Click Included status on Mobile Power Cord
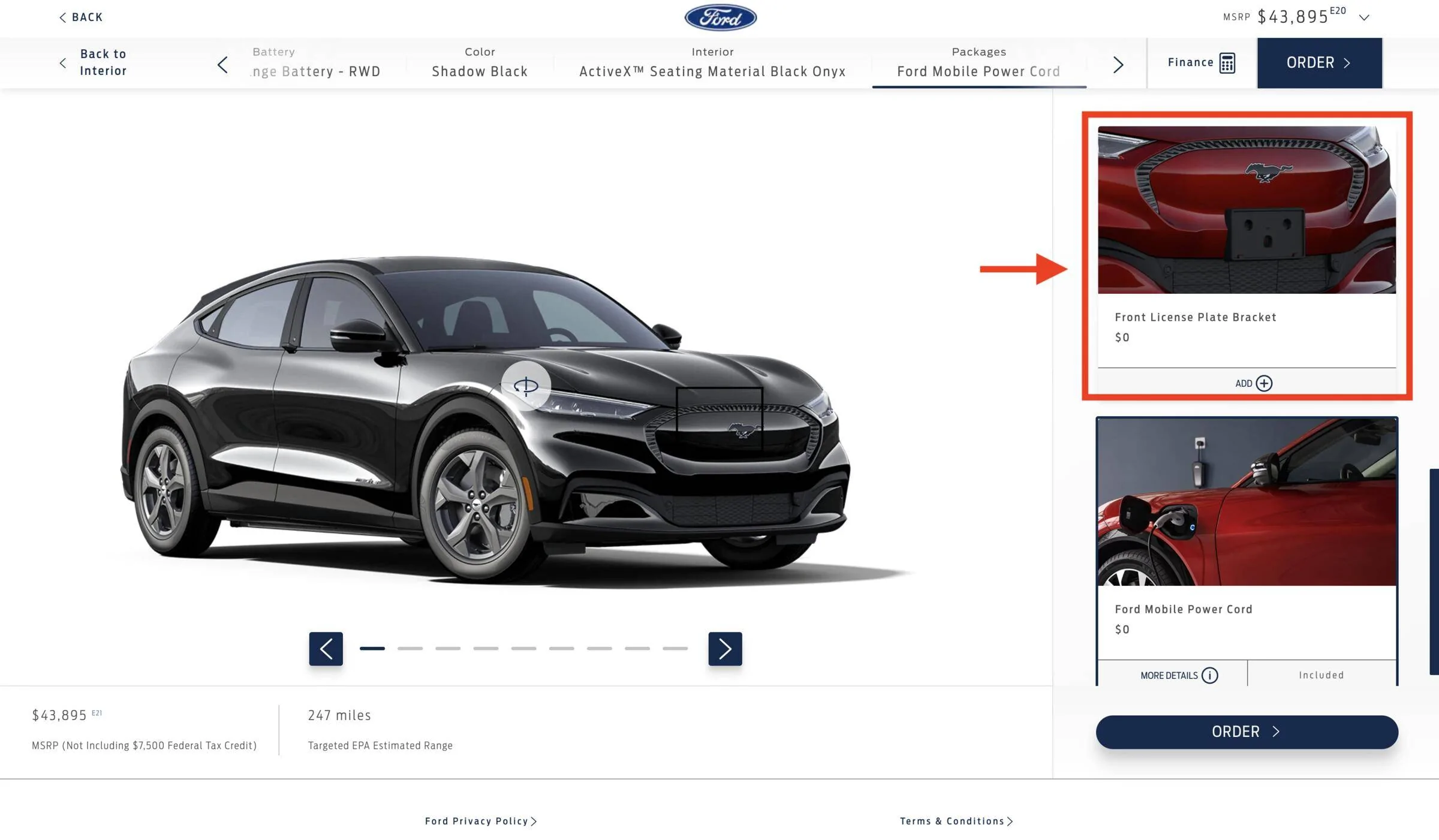The height and width of the screenshot is (840, 1439). coord(1321,675)
